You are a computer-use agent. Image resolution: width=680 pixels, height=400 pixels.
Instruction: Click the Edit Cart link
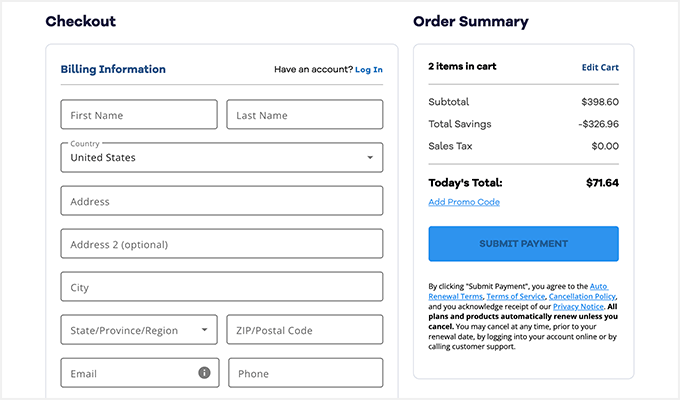tap(600, 68)
